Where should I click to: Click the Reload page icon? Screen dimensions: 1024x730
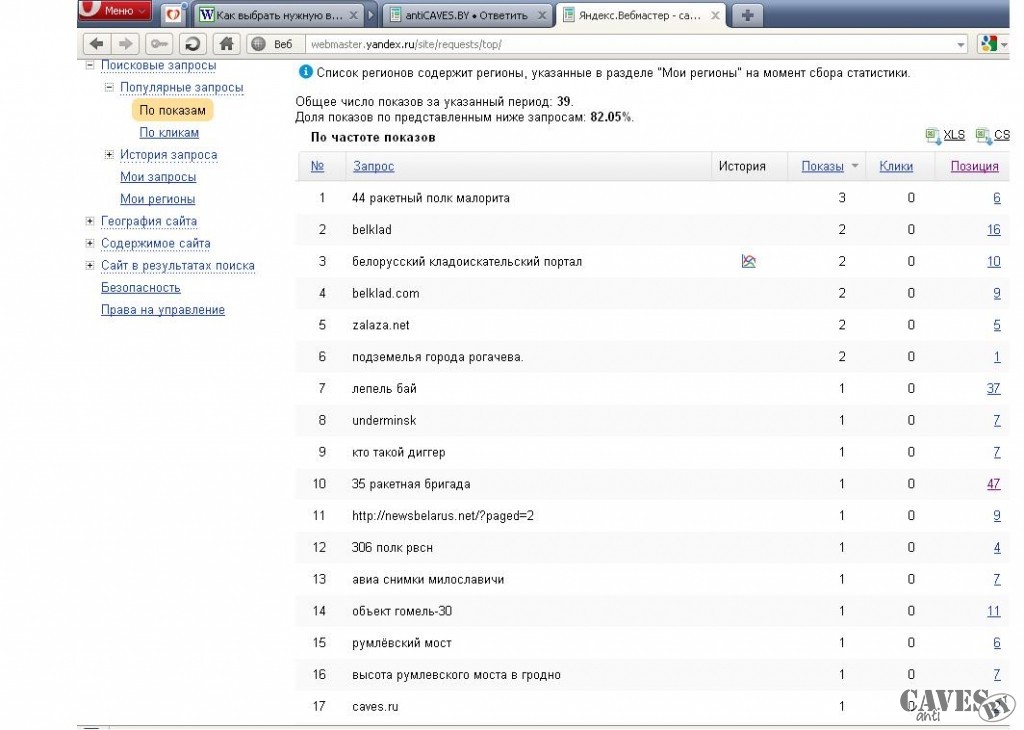pos(192,44)
